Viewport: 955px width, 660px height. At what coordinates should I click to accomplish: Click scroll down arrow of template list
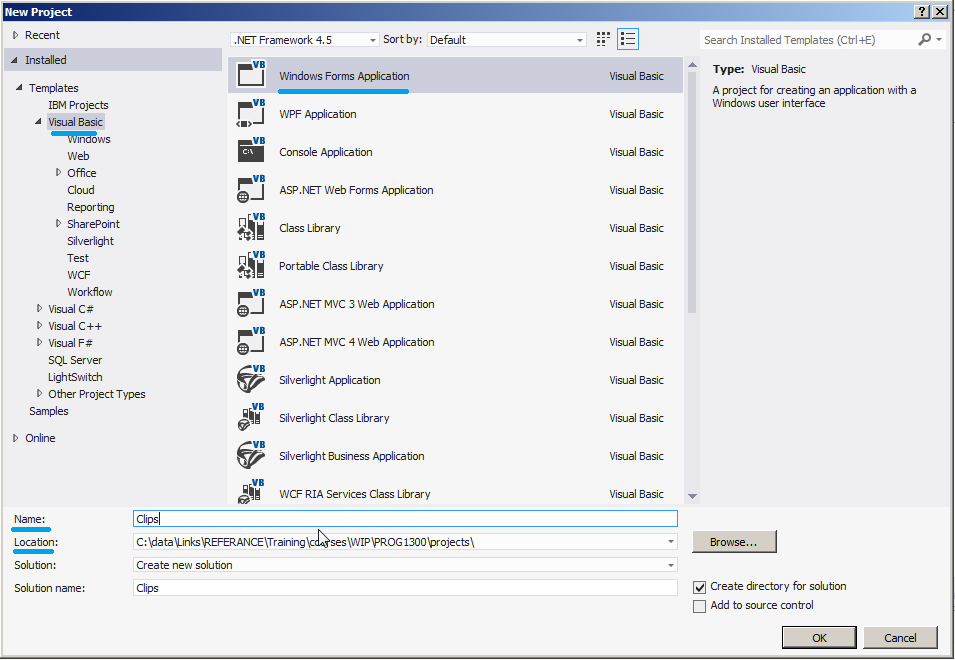click(x=692, y=496)
